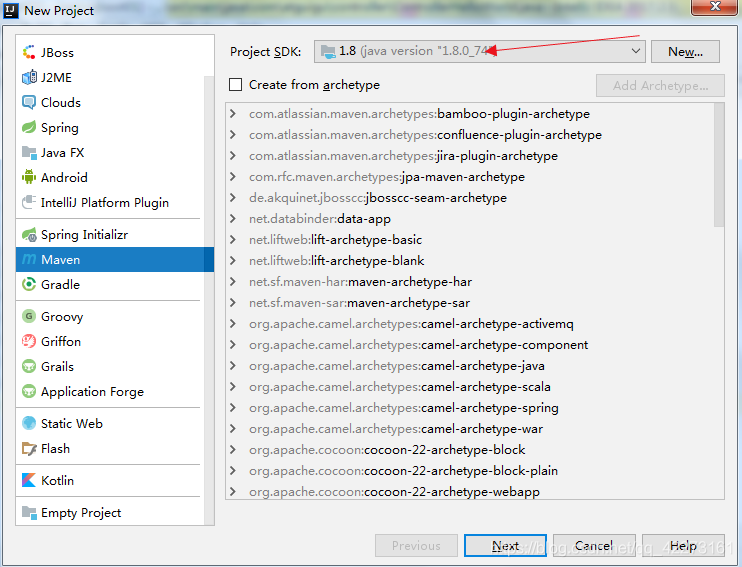Select the JBoss icon in project types
This screenshot has height=567, width=742.
pyautogui.click(x=29, y=52)
